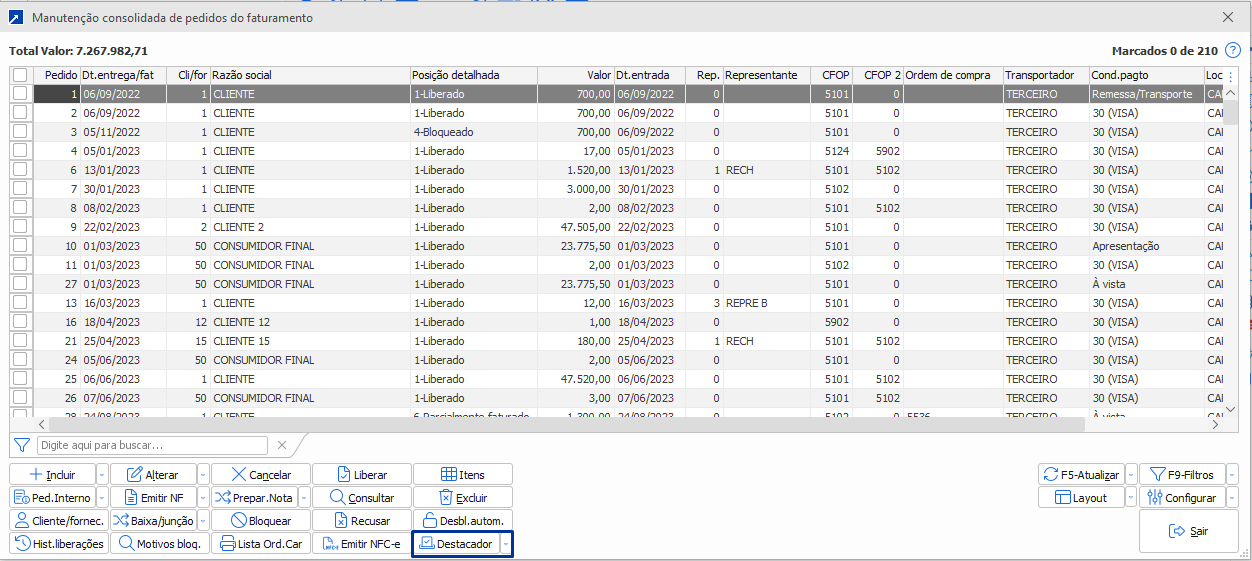Click the Excluir trash icon button
This screenshot has height=561, width=1252.
(x=446, y=498)
